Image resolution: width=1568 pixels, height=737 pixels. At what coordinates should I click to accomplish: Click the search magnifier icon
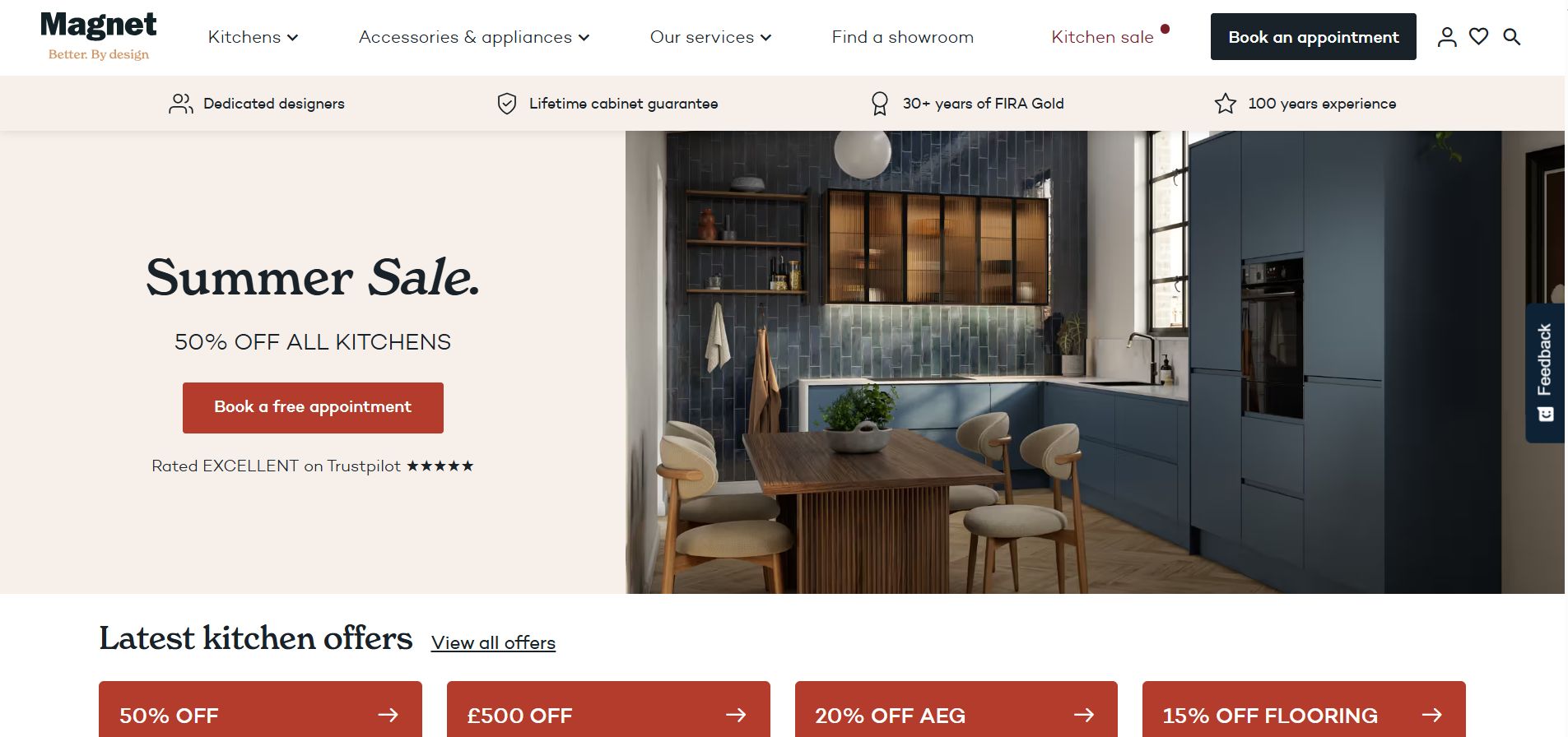click(x=1512, y=37)
